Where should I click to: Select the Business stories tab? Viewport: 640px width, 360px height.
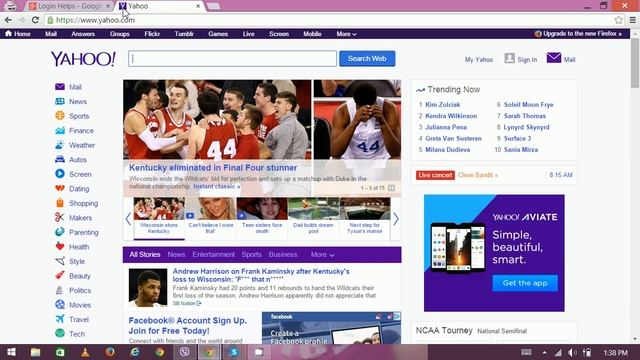(x=283, y=255)
